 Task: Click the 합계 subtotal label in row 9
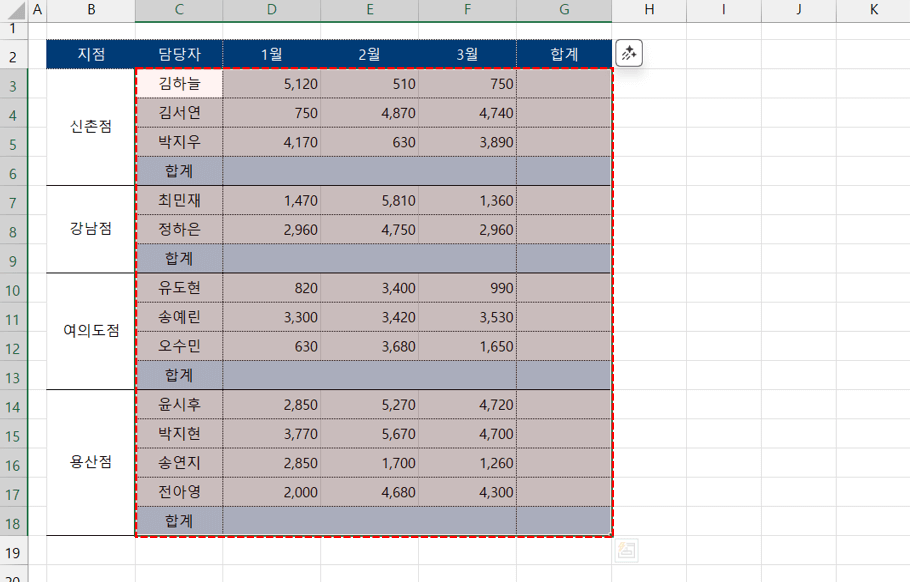179,258
